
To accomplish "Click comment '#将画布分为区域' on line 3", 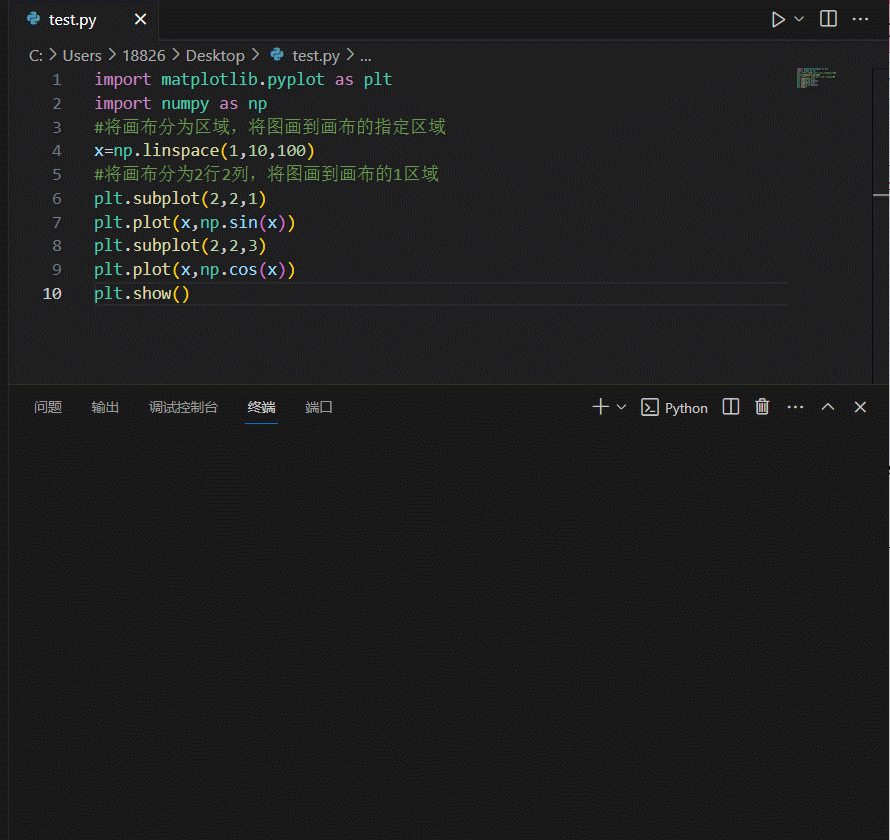I will click(162, 127).
